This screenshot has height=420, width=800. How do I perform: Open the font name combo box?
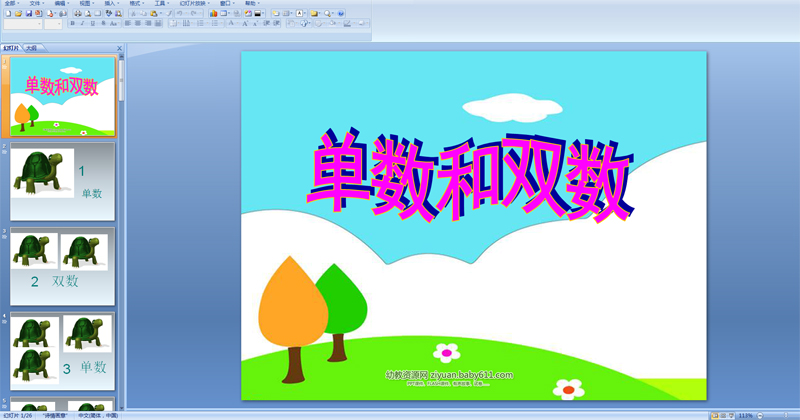click(22, 24)
